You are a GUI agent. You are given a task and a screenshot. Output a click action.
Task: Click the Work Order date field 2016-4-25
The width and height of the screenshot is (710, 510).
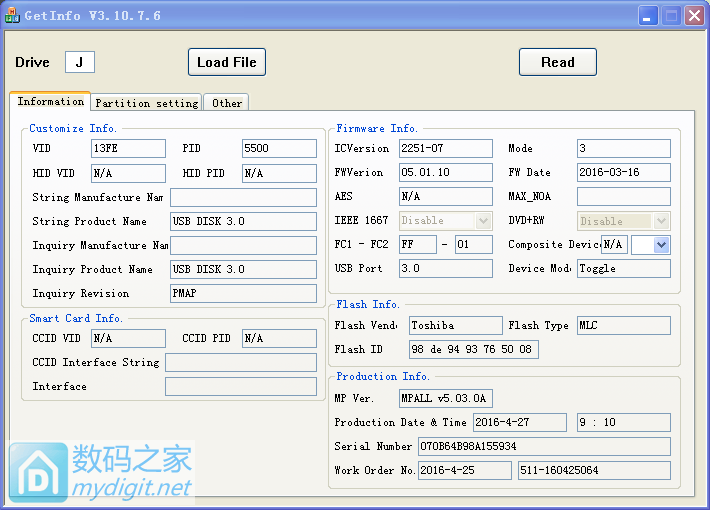click(x=465, y=471)
